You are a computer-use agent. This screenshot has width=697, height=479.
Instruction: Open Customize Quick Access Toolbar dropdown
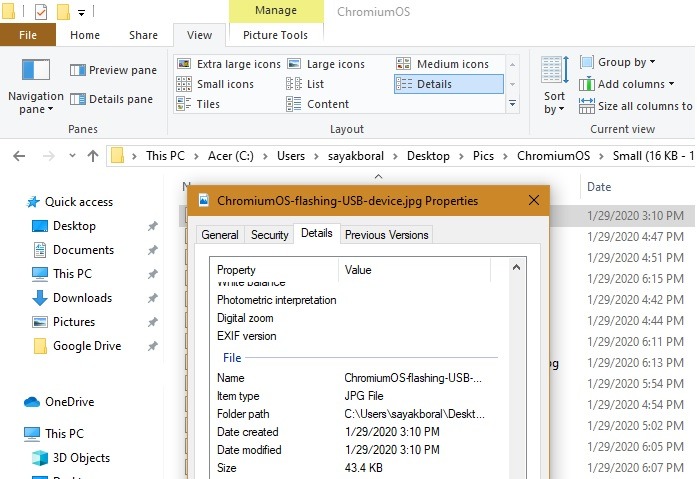click(81, 12)
